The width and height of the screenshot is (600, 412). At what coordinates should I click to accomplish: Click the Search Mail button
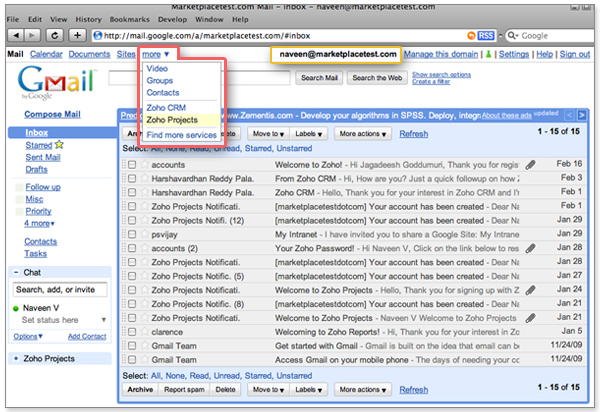click(x=319, y=78)
